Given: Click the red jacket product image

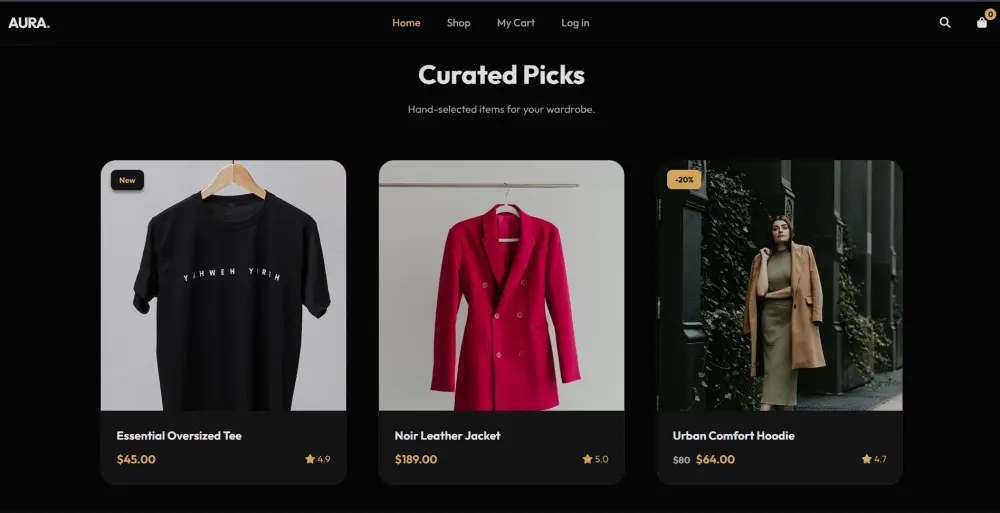Looking at the screenshot, I should (501, 285).
